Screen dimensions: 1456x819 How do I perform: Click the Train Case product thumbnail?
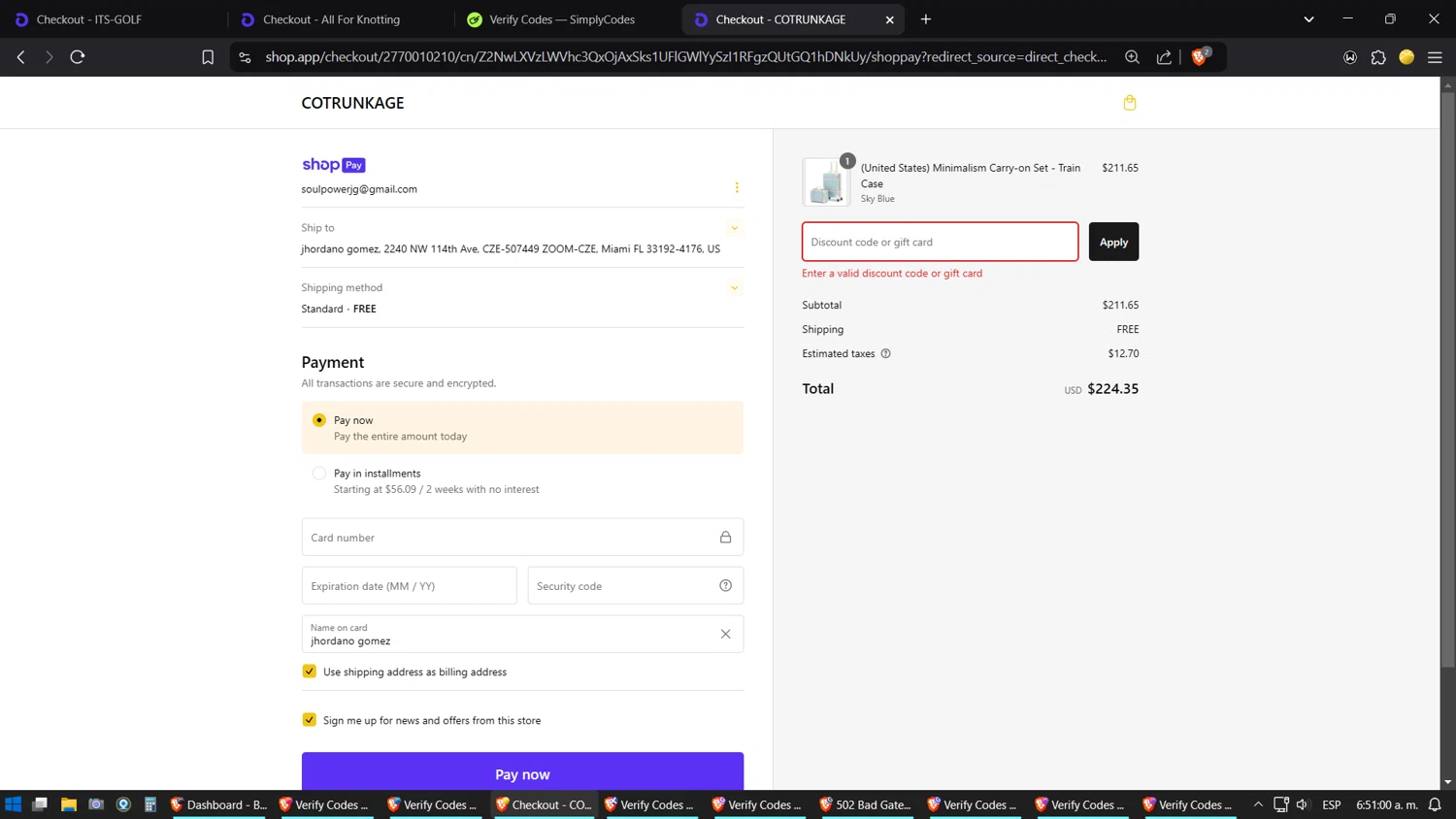point(826,182)
